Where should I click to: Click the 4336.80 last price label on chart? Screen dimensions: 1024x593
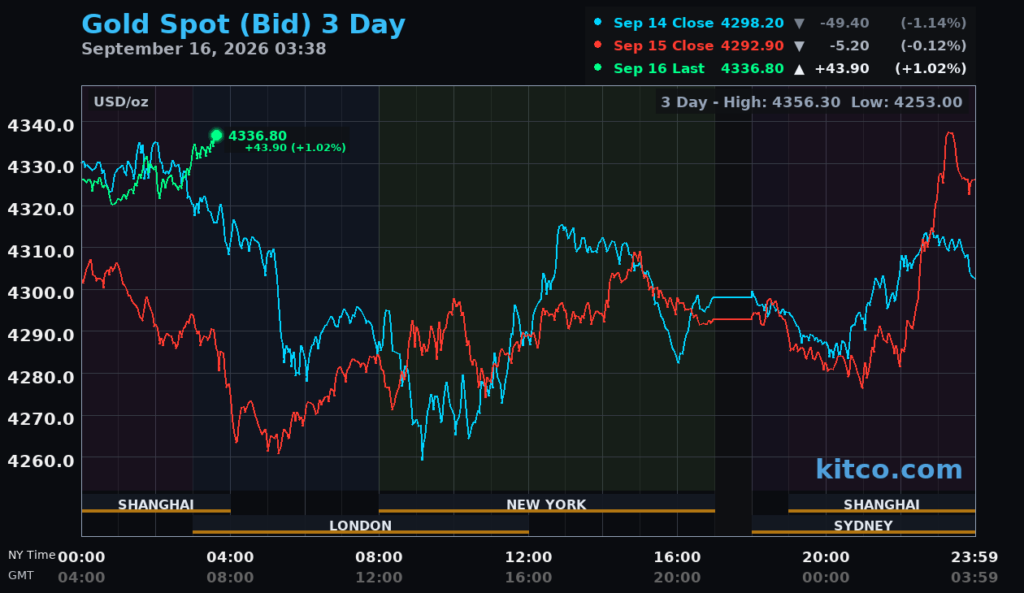click(257, 136)
